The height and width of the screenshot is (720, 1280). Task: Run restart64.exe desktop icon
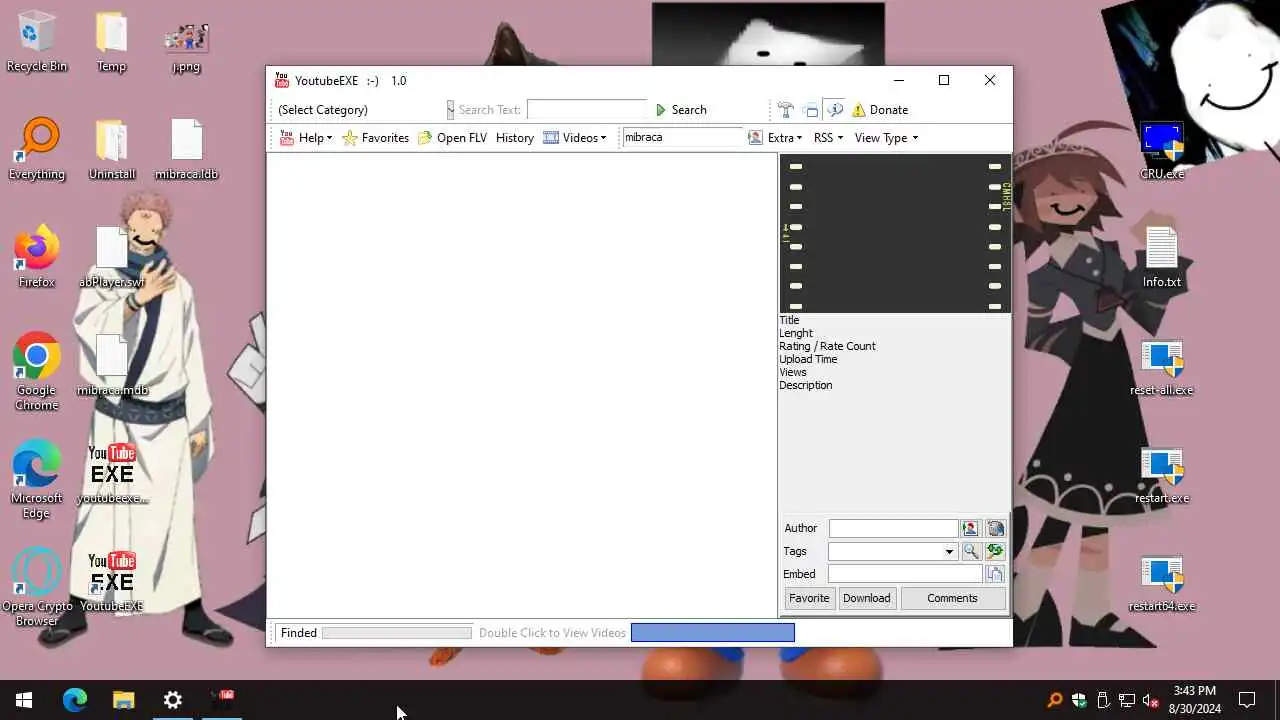coord(1162,582)
